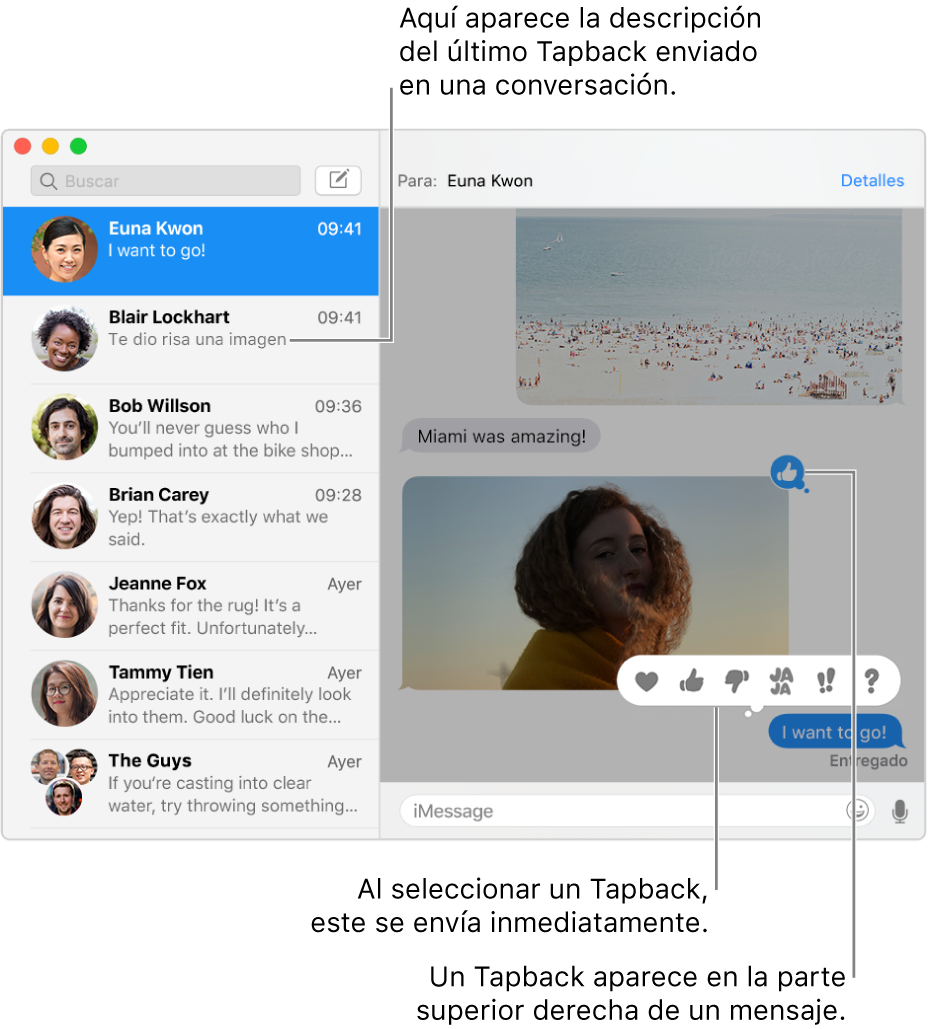The width and height of the screenshot is (931, 1029).
Task: Open the Tammy Tien conversation name
Action: point(161,672)
